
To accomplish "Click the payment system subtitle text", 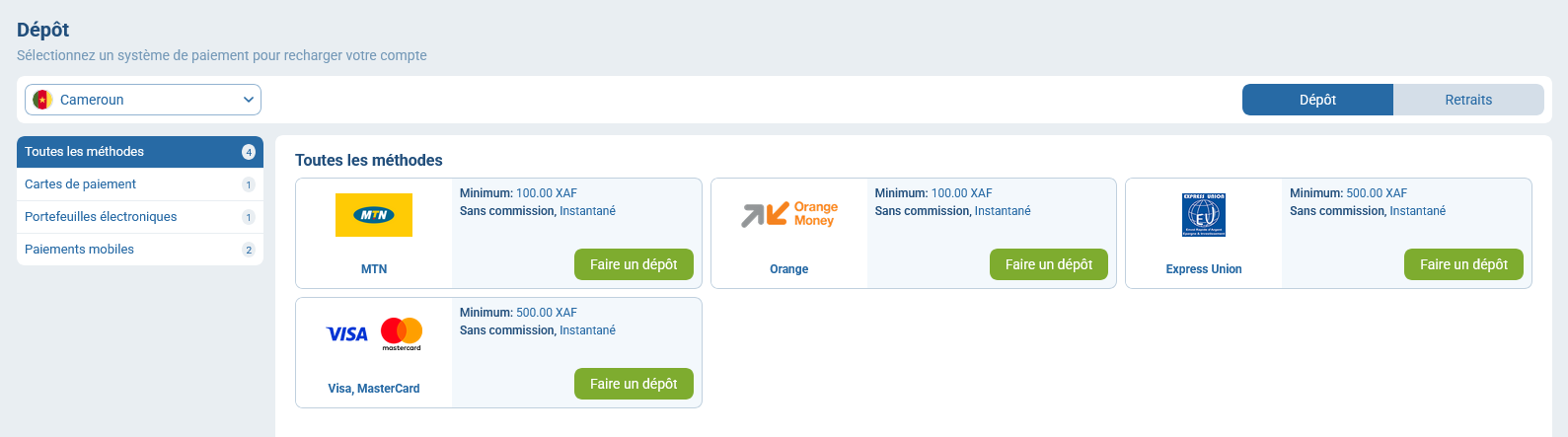I will click(x=222, y=55).
